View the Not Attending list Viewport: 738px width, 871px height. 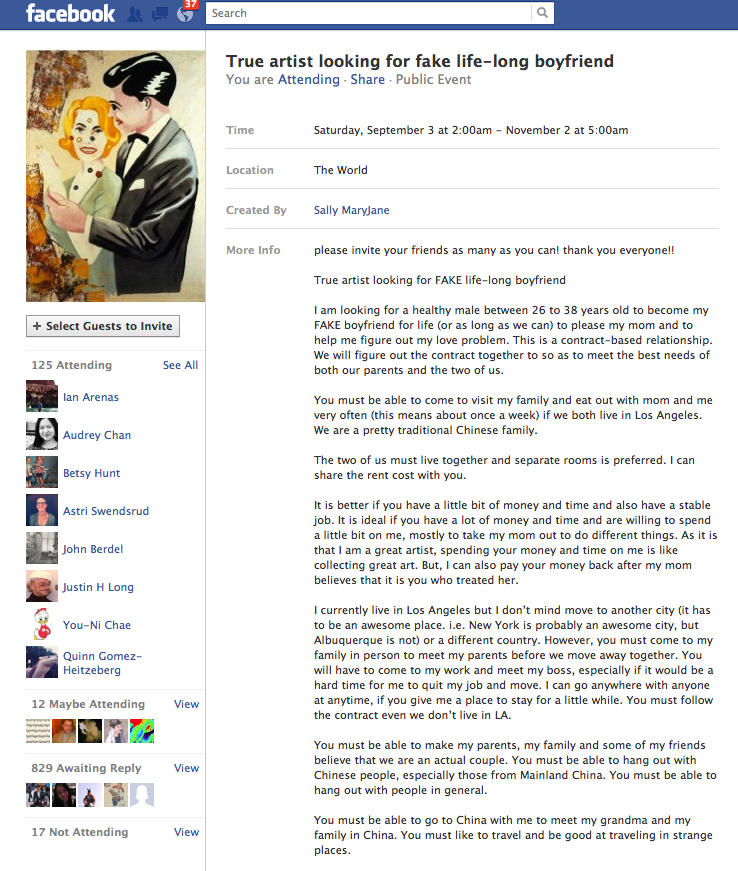(186, 832)
